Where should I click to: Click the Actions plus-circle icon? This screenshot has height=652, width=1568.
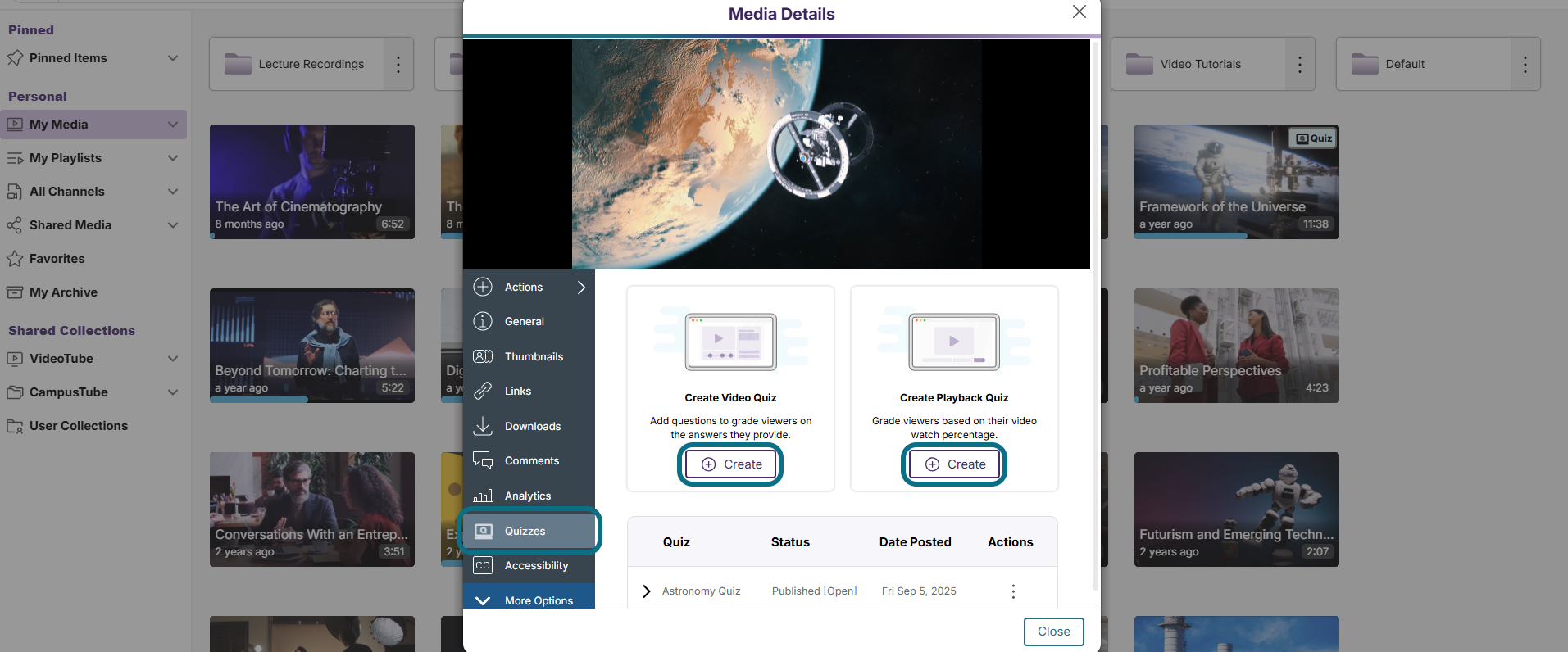point(483,287)
